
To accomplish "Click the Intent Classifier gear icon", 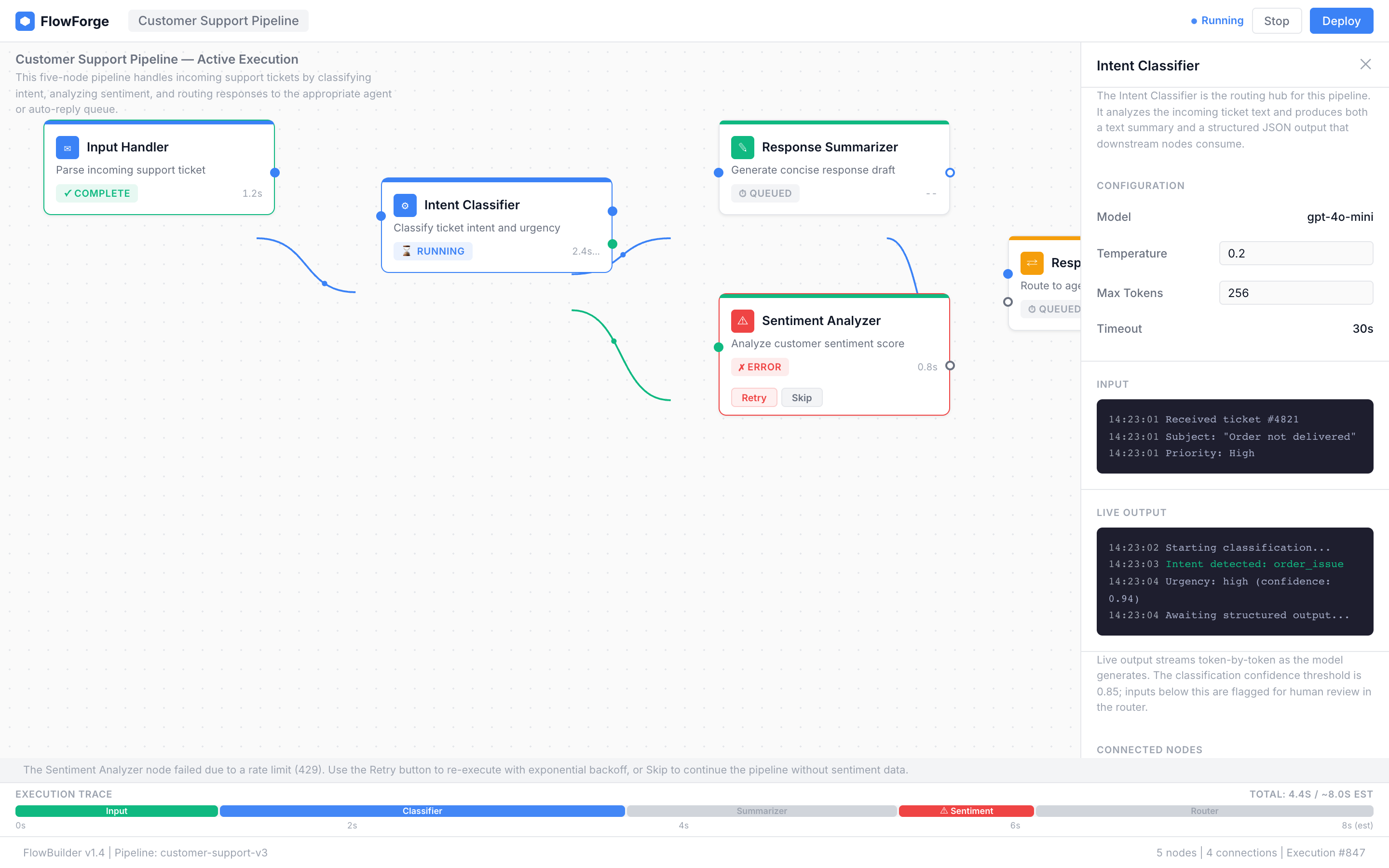I will (x=405, y=205).
